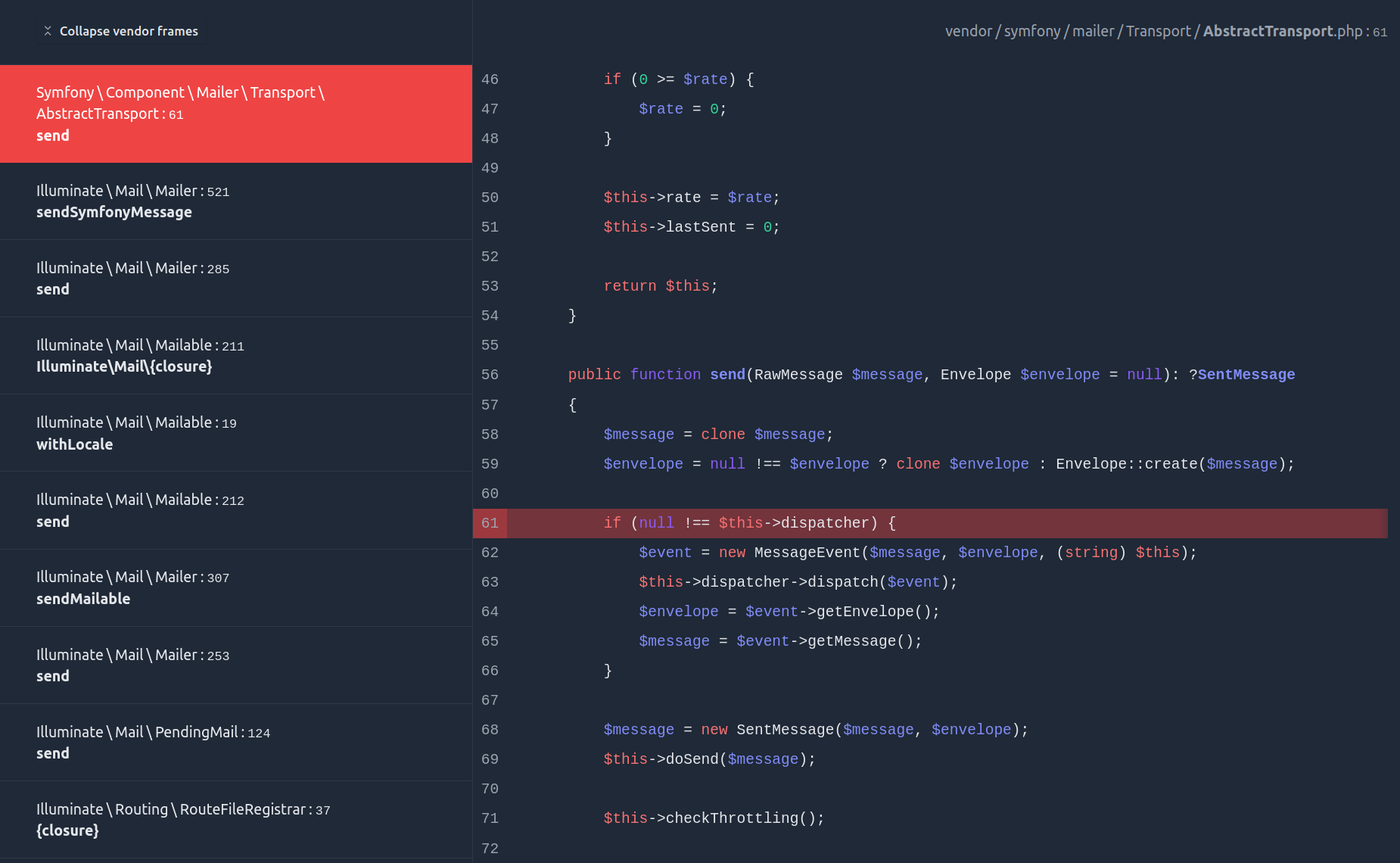The image size is (1400, 863).
Task: Select the PendingMail:124 send frame
Action: (x=236, y=743)
